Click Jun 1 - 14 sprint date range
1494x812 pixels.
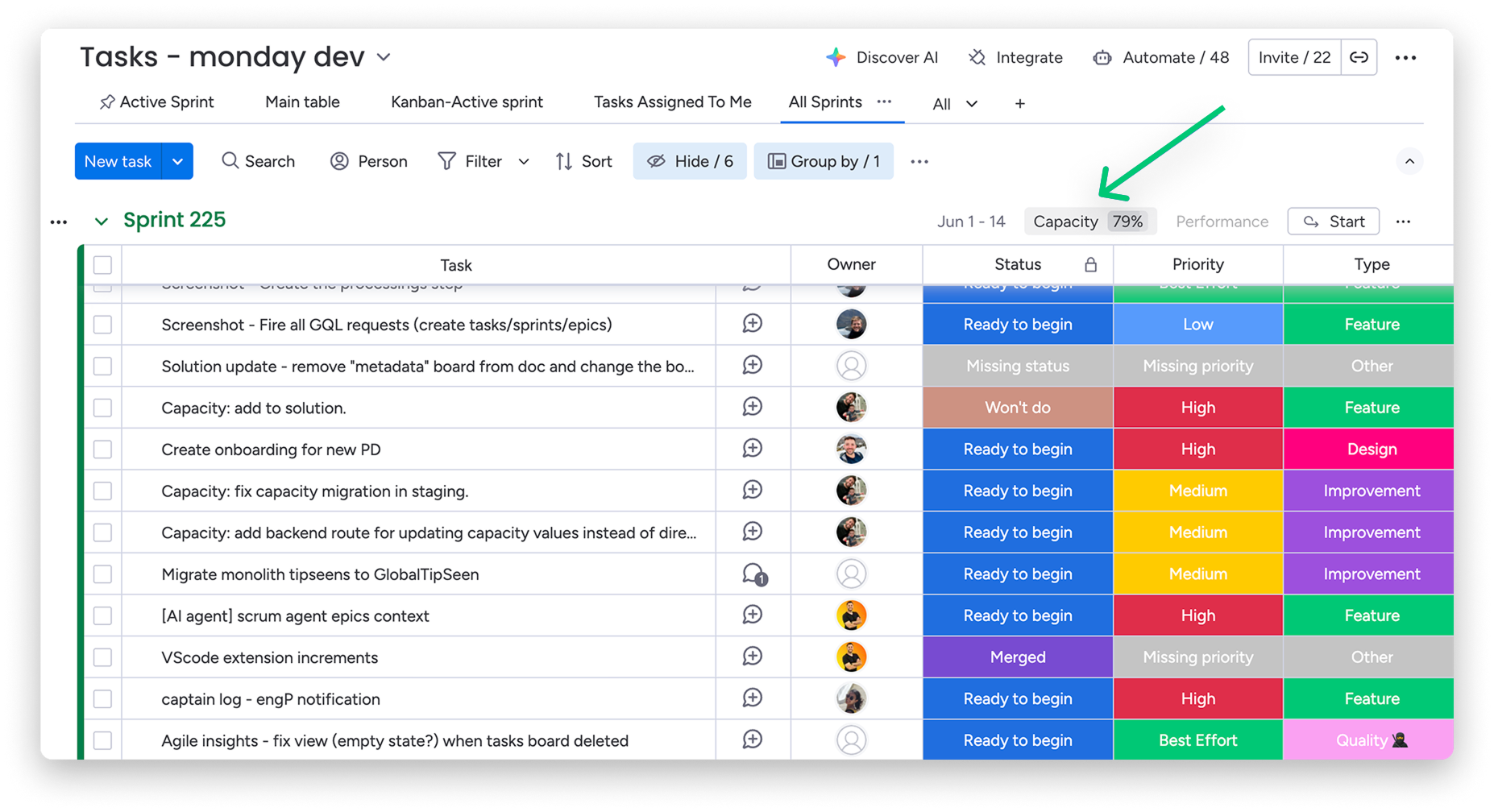pyautogui.click(x=971, y=222)
